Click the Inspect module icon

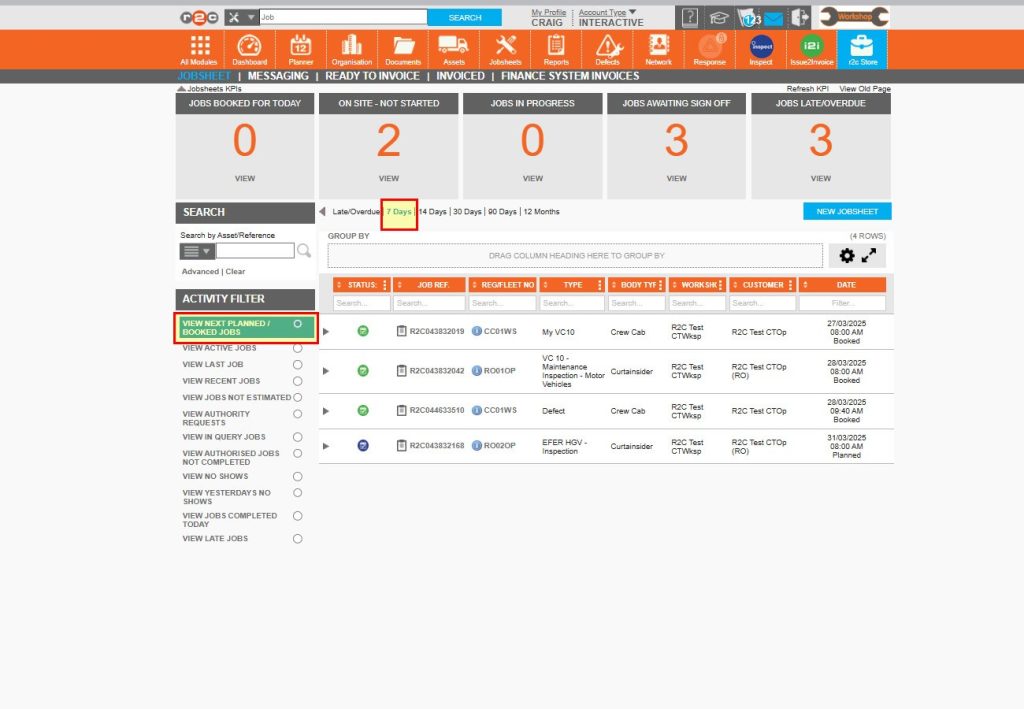[x=760, y=48]
